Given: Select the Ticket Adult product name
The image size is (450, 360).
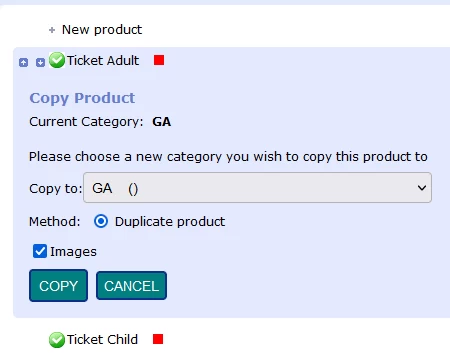Looking at the screenshot, I should 103,61.
